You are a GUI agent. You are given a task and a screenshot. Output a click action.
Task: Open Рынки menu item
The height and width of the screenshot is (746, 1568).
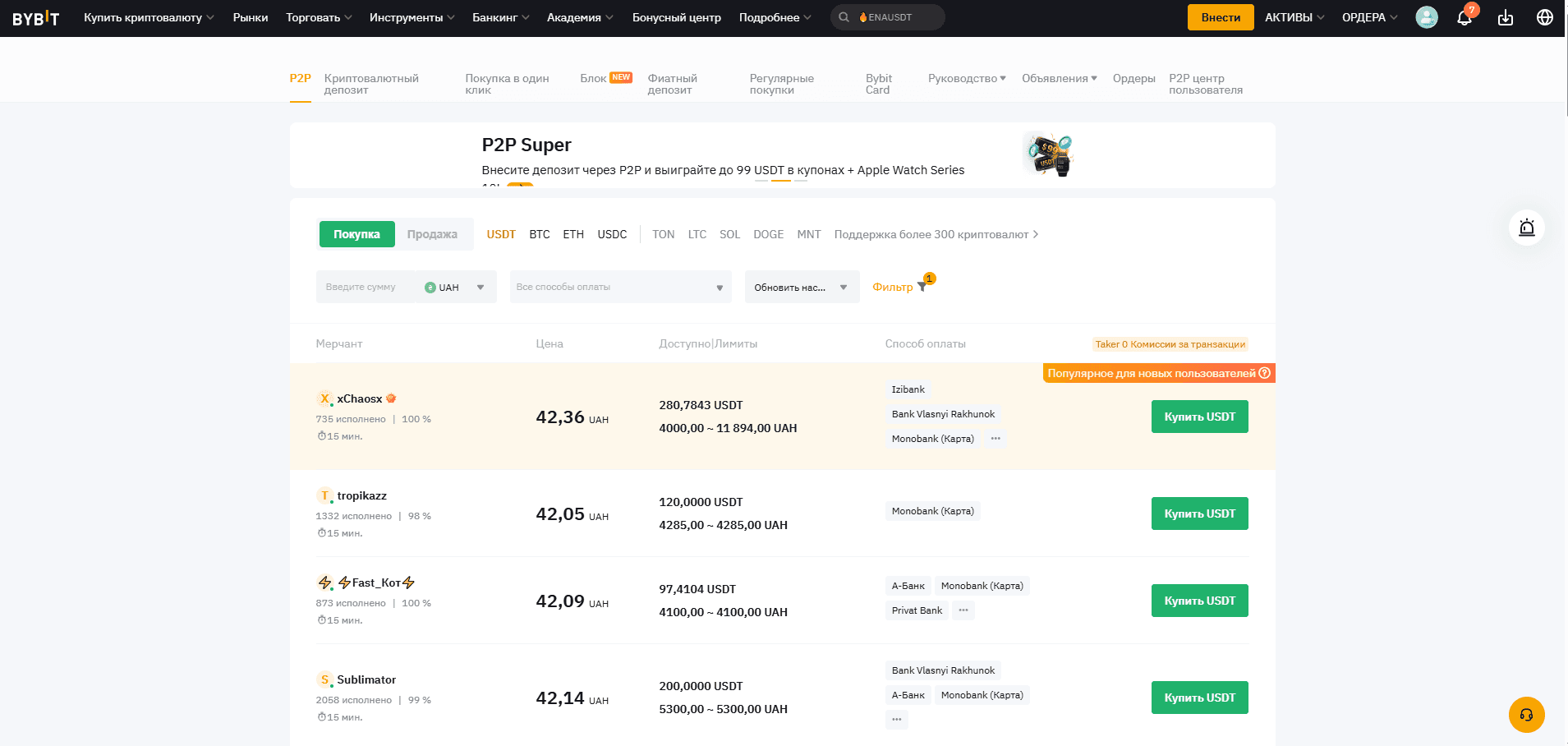[251, 17]
